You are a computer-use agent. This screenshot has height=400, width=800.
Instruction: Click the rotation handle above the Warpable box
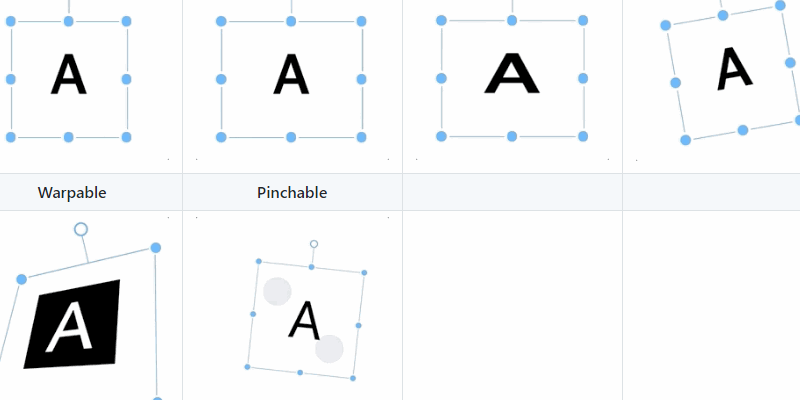tap(81, 229)
